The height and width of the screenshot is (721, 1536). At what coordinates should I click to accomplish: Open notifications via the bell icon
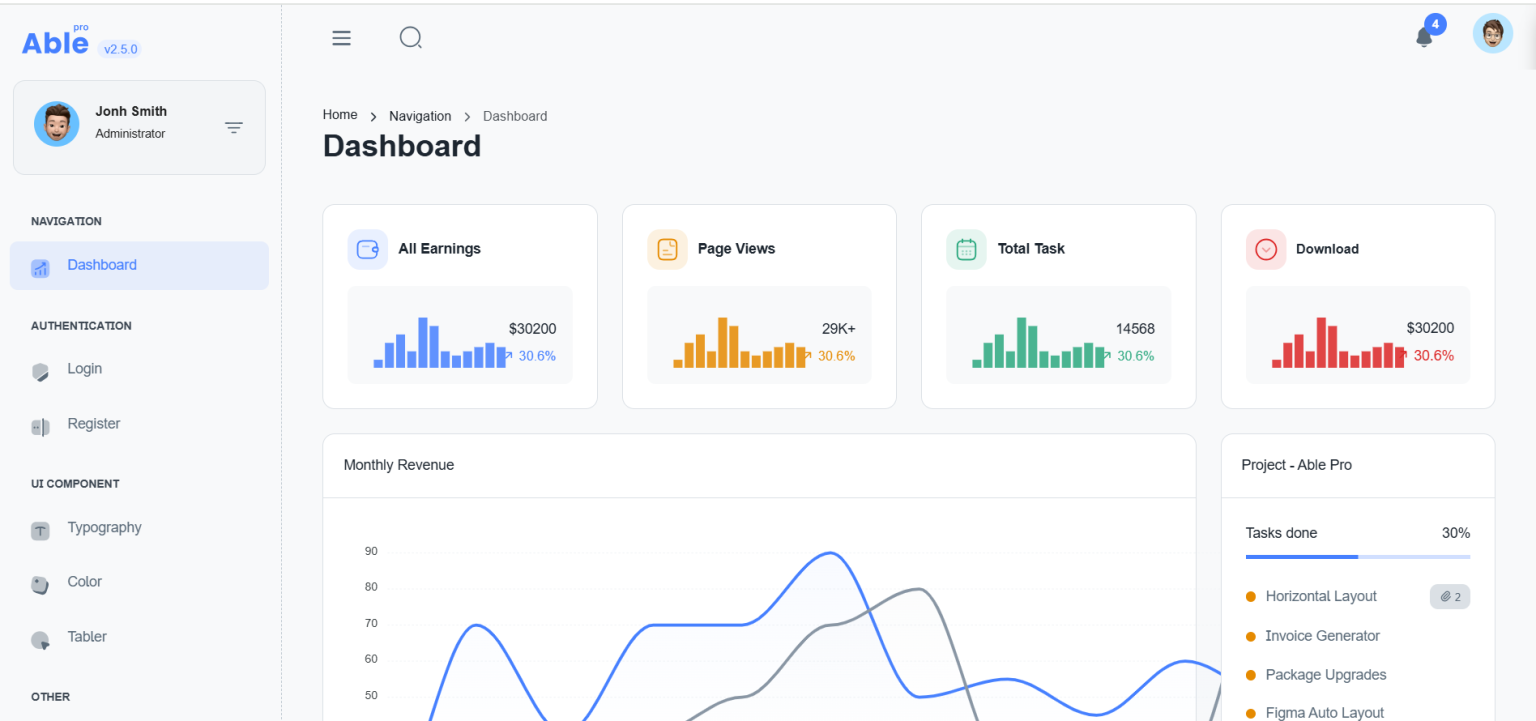1424,36
